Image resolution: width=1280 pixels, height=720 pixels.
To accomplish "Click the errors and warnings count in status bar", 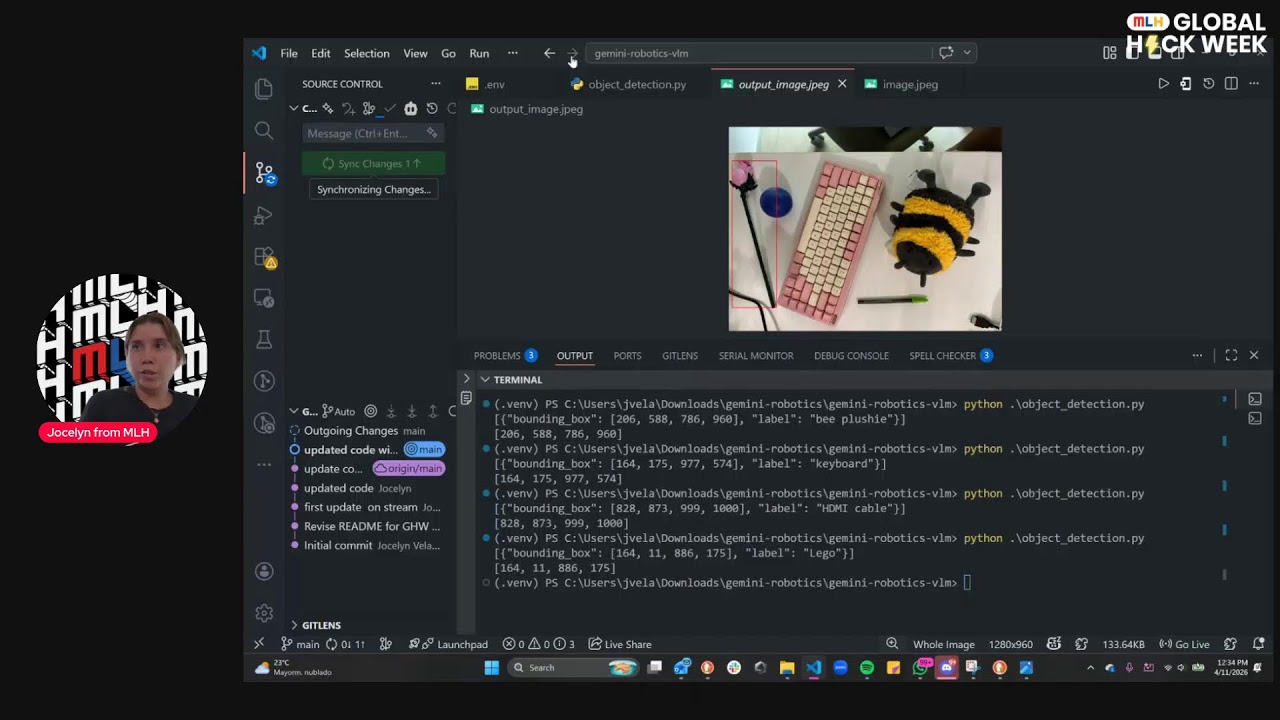I will point(538,644).
